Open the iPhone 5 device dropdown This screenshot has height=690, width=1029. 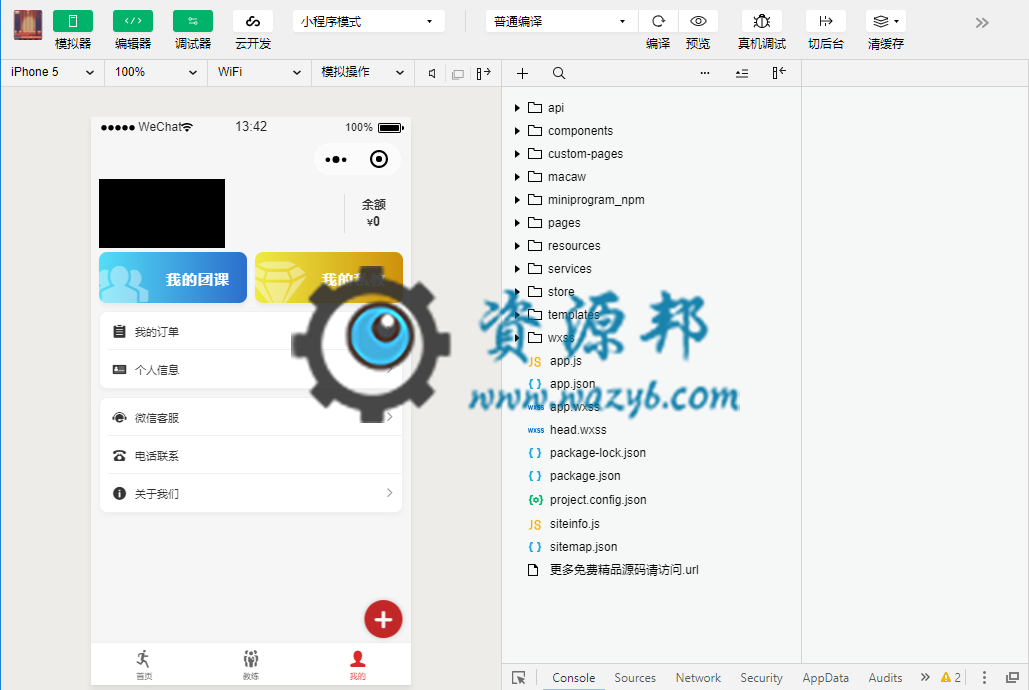point(52,72)
